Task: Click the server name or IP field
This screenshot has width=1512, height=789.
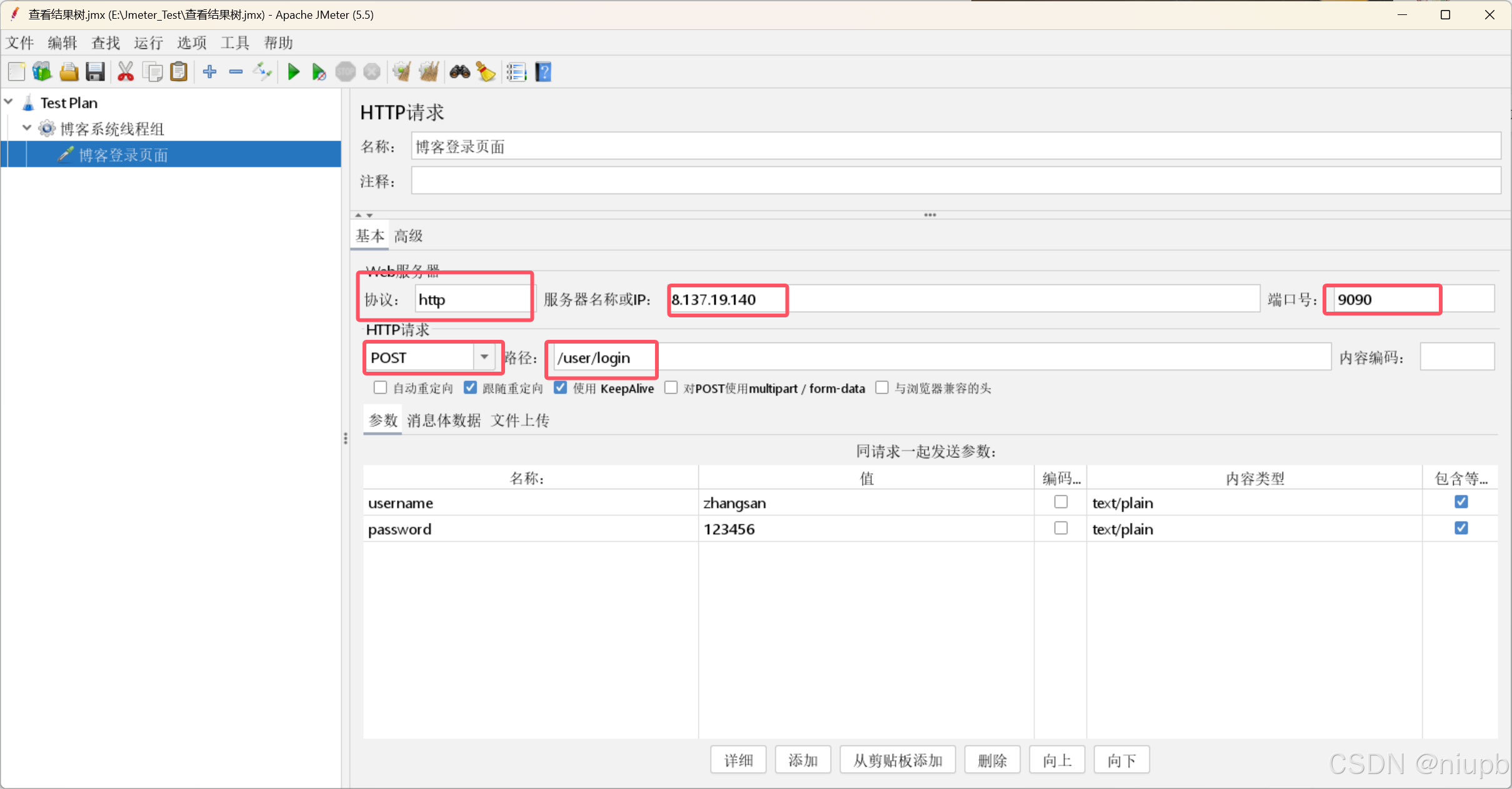Action: pyautogui.click(x=963, y=299)
